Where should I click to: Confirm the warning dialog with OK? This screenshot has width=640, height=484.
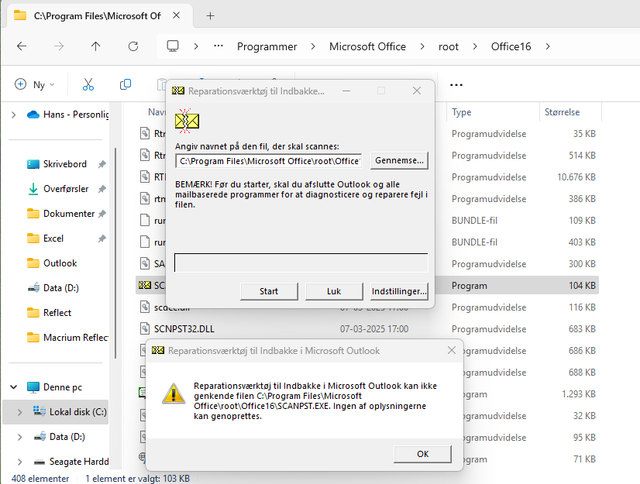coord(422,454)
